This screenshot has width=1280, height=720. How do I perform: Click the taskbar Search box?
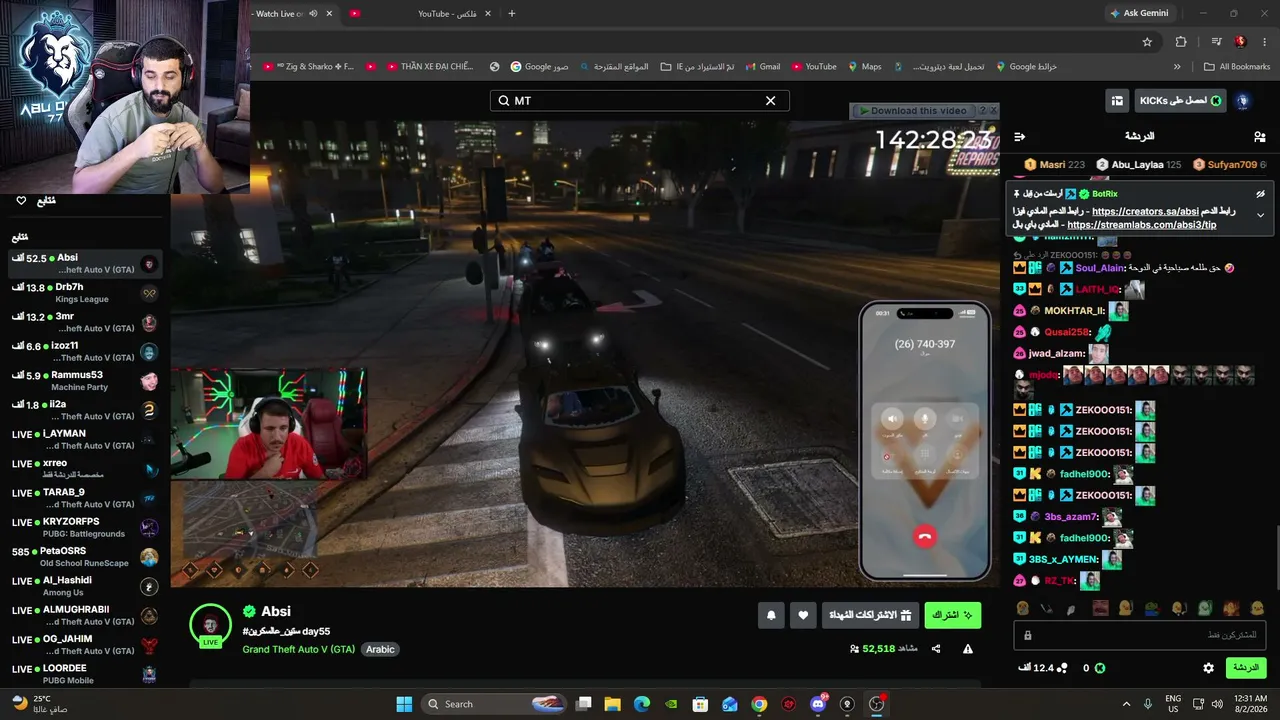point(495,704)
